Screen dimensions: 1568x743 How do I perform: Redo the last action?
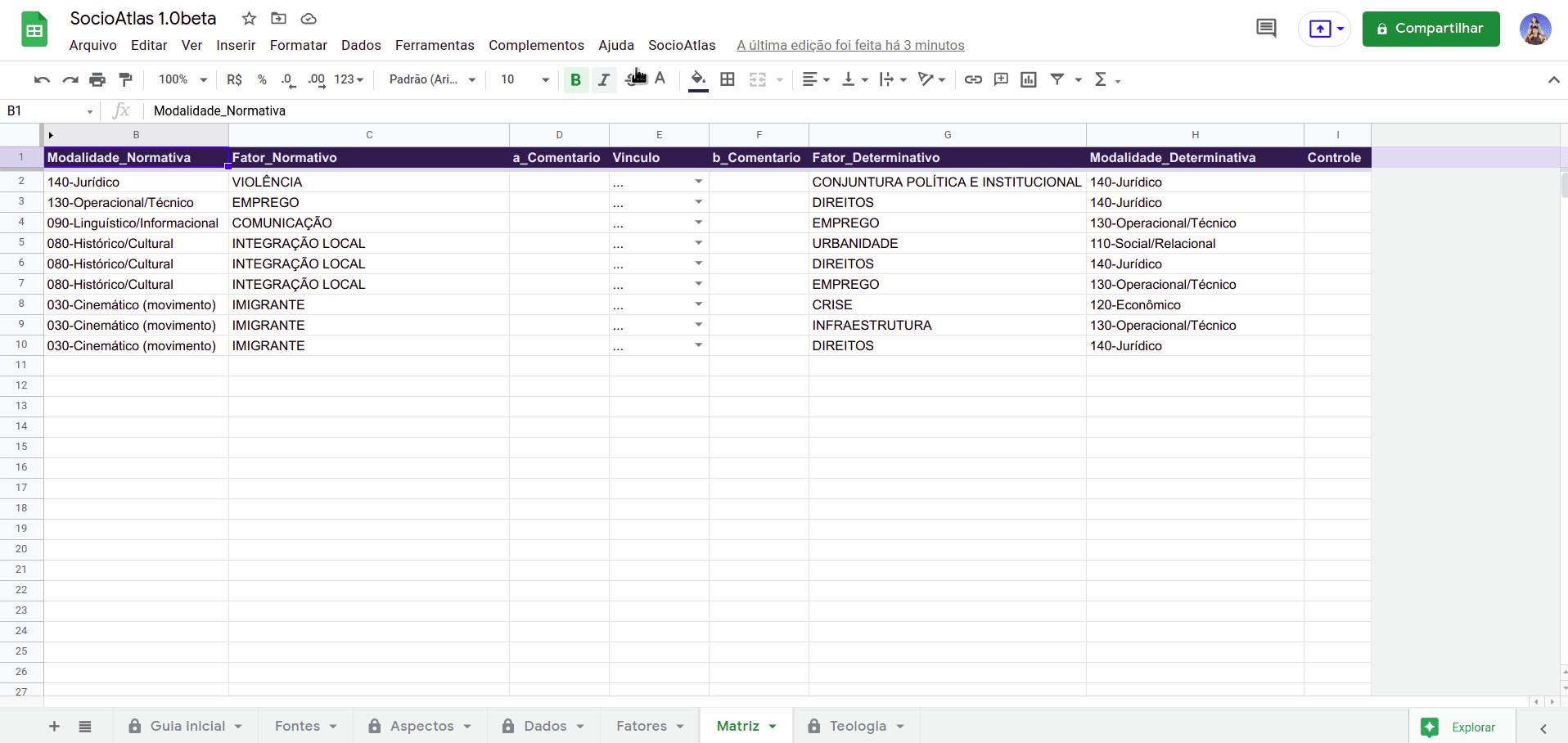point(70,79)
